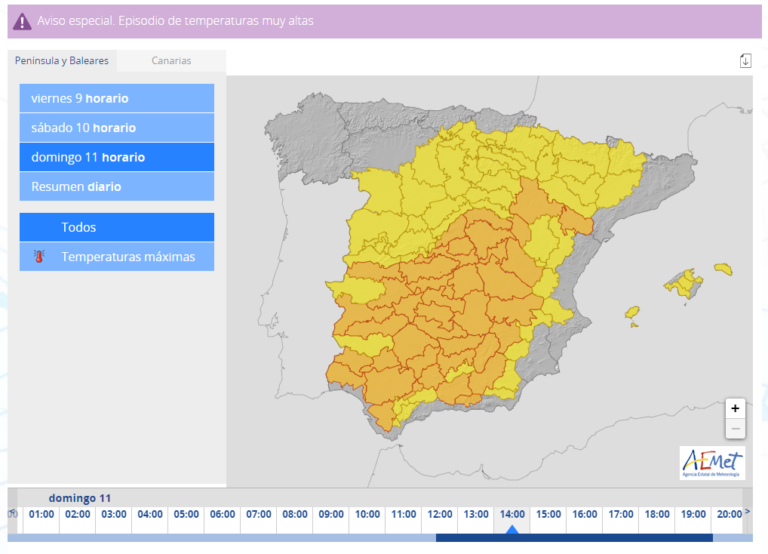Show Todos warning types
Image resolution: width=768 pixels, height=554 pixels.
coord(117,227)
